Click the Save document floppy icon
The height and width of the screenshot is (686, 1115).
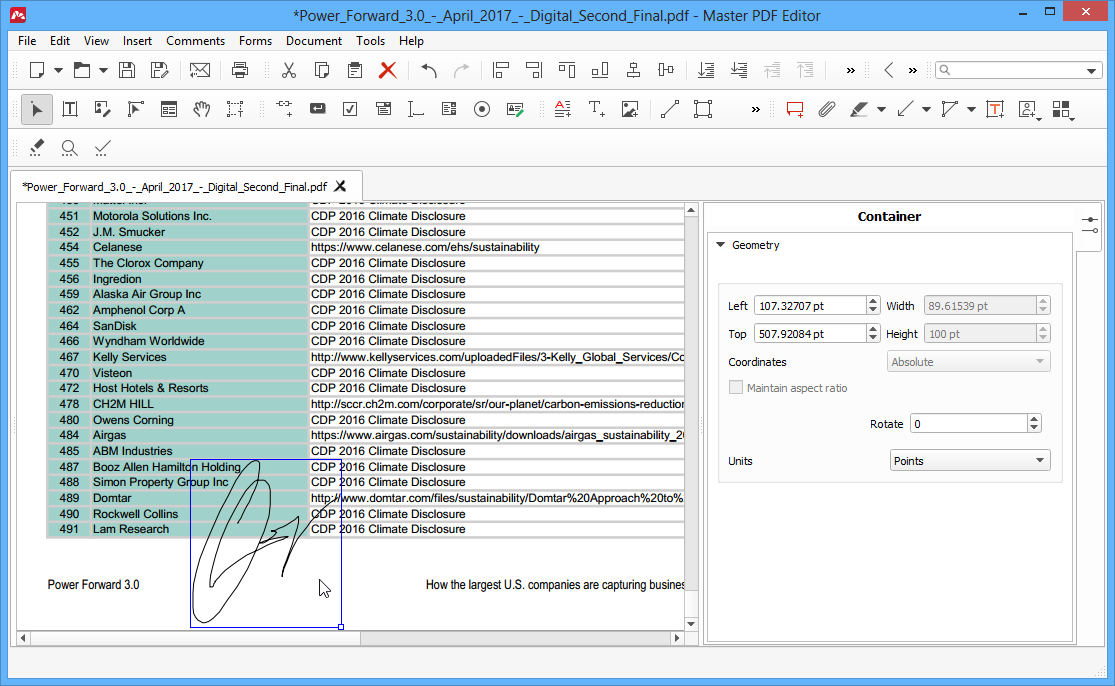click(127, 70)
